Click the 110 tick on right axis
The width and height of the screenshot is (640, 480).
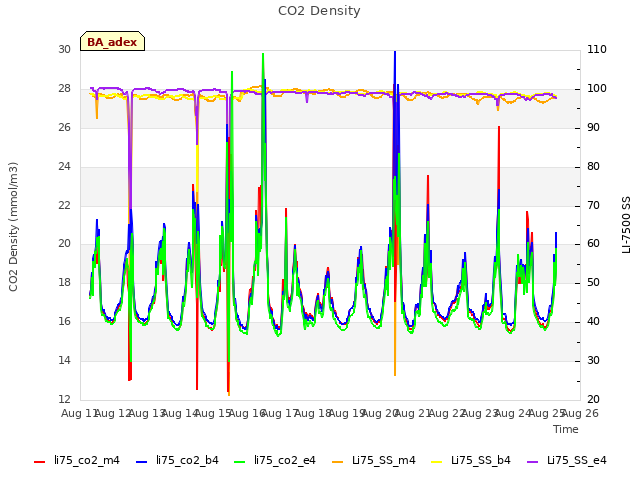[x=597, y=49]
